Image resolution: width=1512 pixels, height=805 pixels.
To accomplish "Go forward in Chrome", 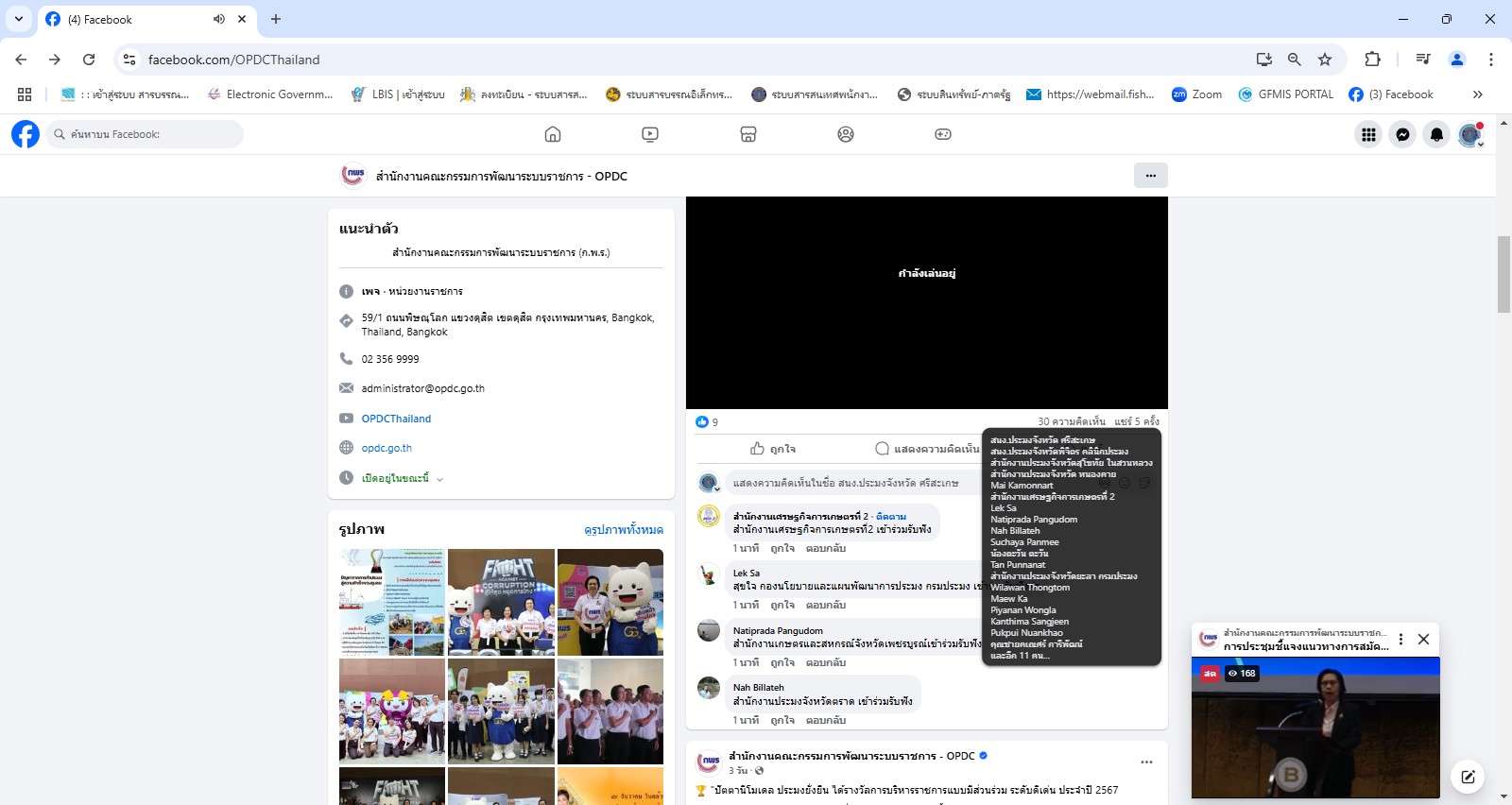I will (55, 60).
